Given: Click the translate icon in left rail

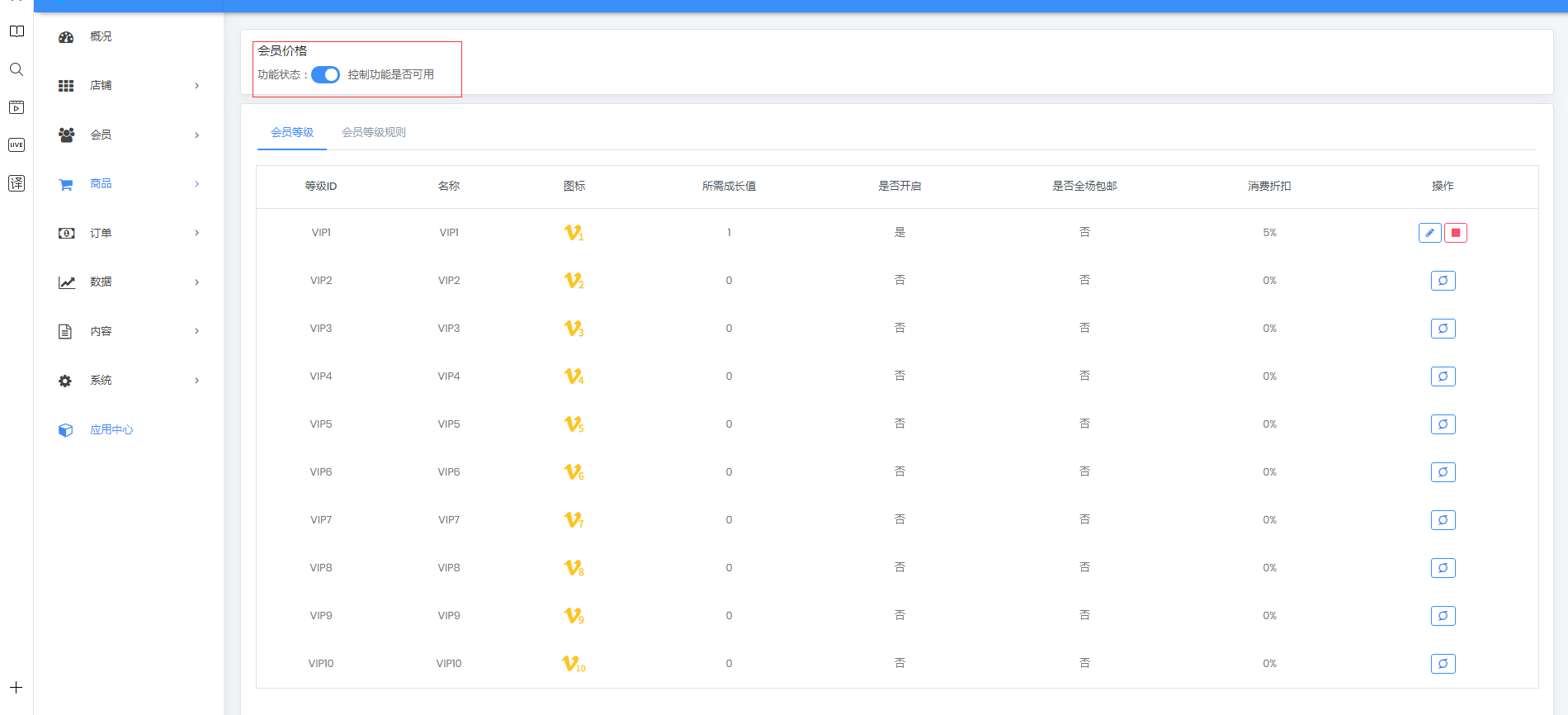Looking at the screenshot, I should (17, 183).
